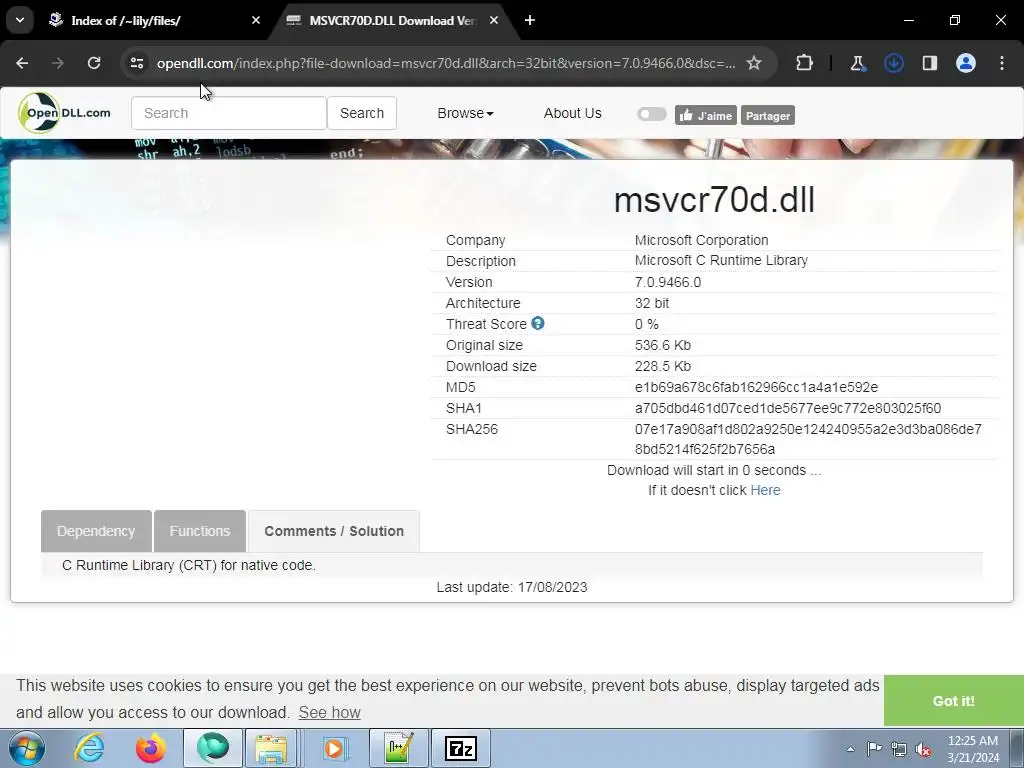
Task: Click Microsoft C Runtime Library description
Action: 722,260
